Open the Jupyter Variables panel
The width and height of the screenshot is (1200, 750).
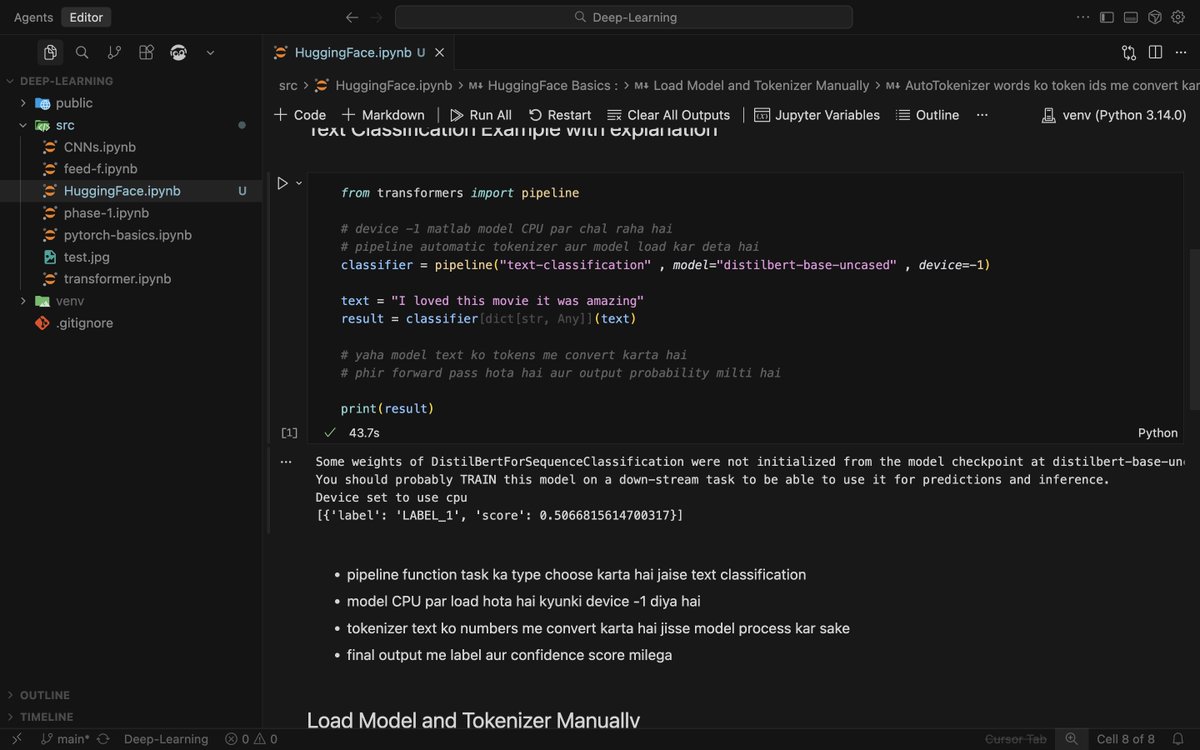(x=817, y=115)
